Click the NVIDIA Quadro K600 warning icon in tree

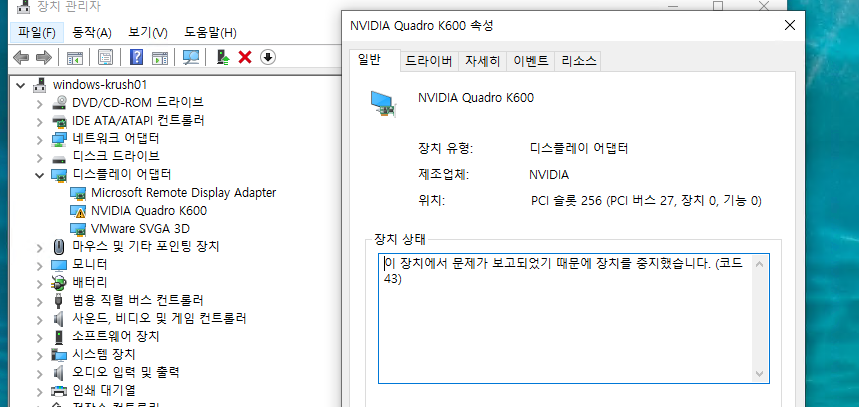coord(78,211)
